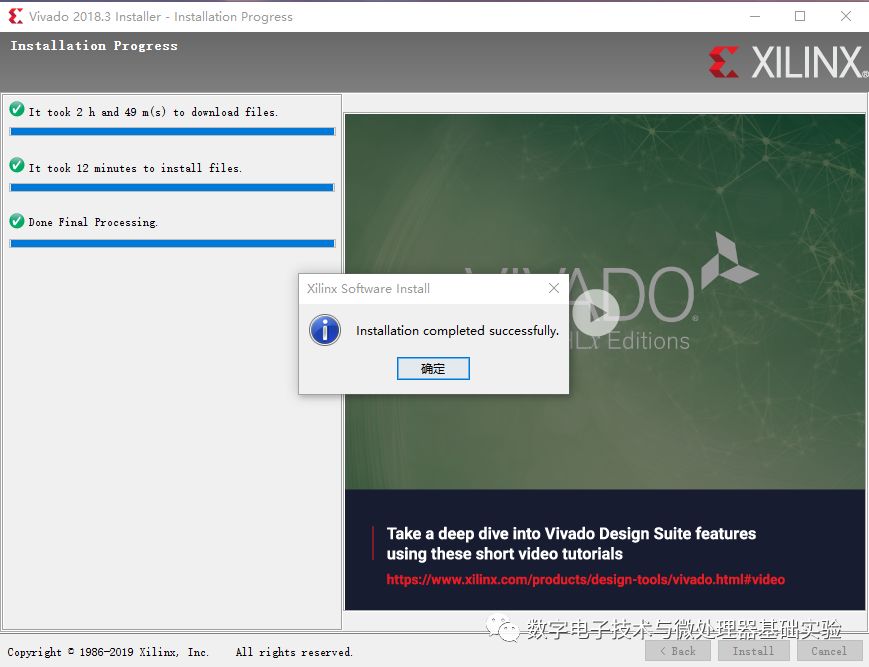
Task: Close the Xilinx Software Install dialog
Action: click(555, 288)
